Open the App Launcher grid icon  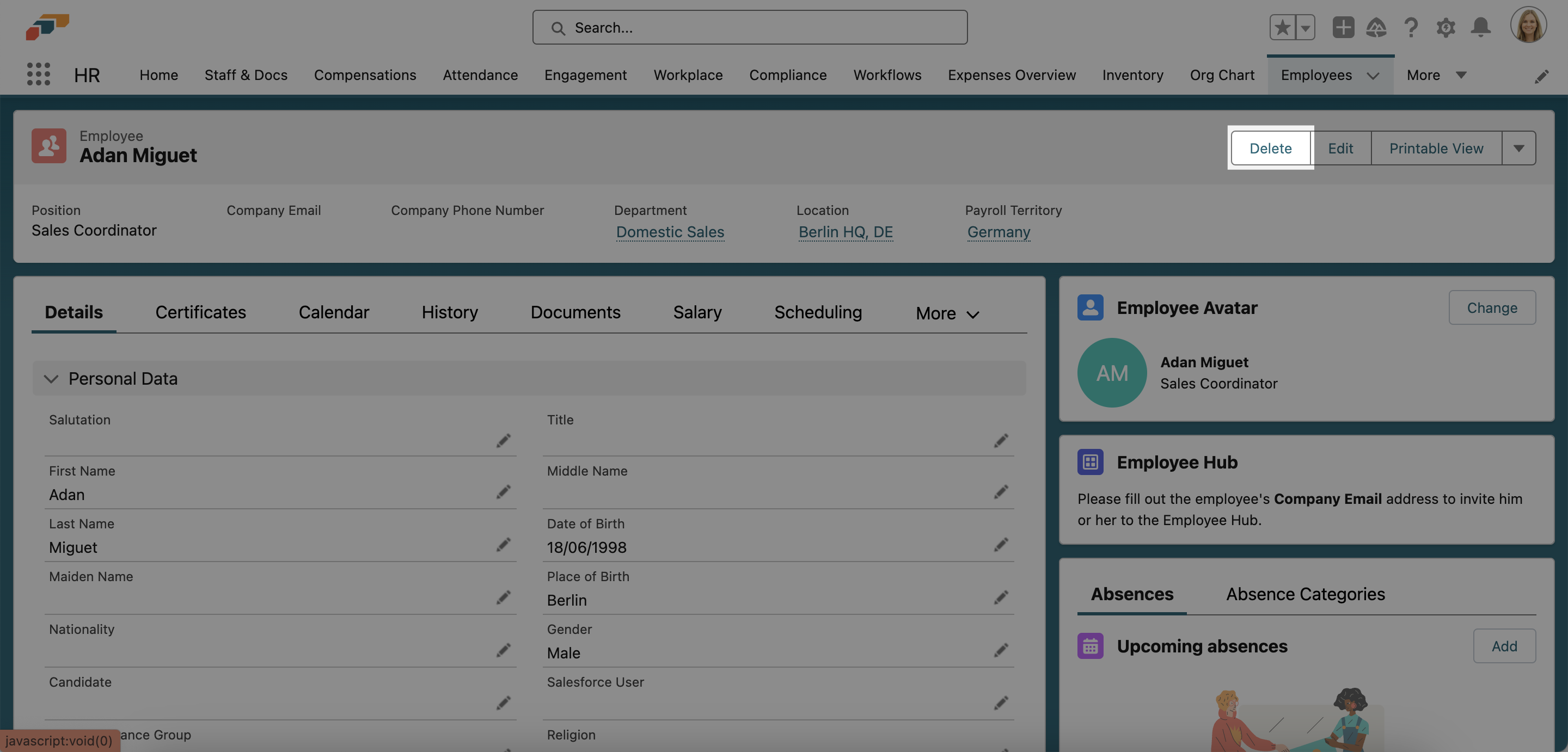pyautogui.click(x=38, y=74)
